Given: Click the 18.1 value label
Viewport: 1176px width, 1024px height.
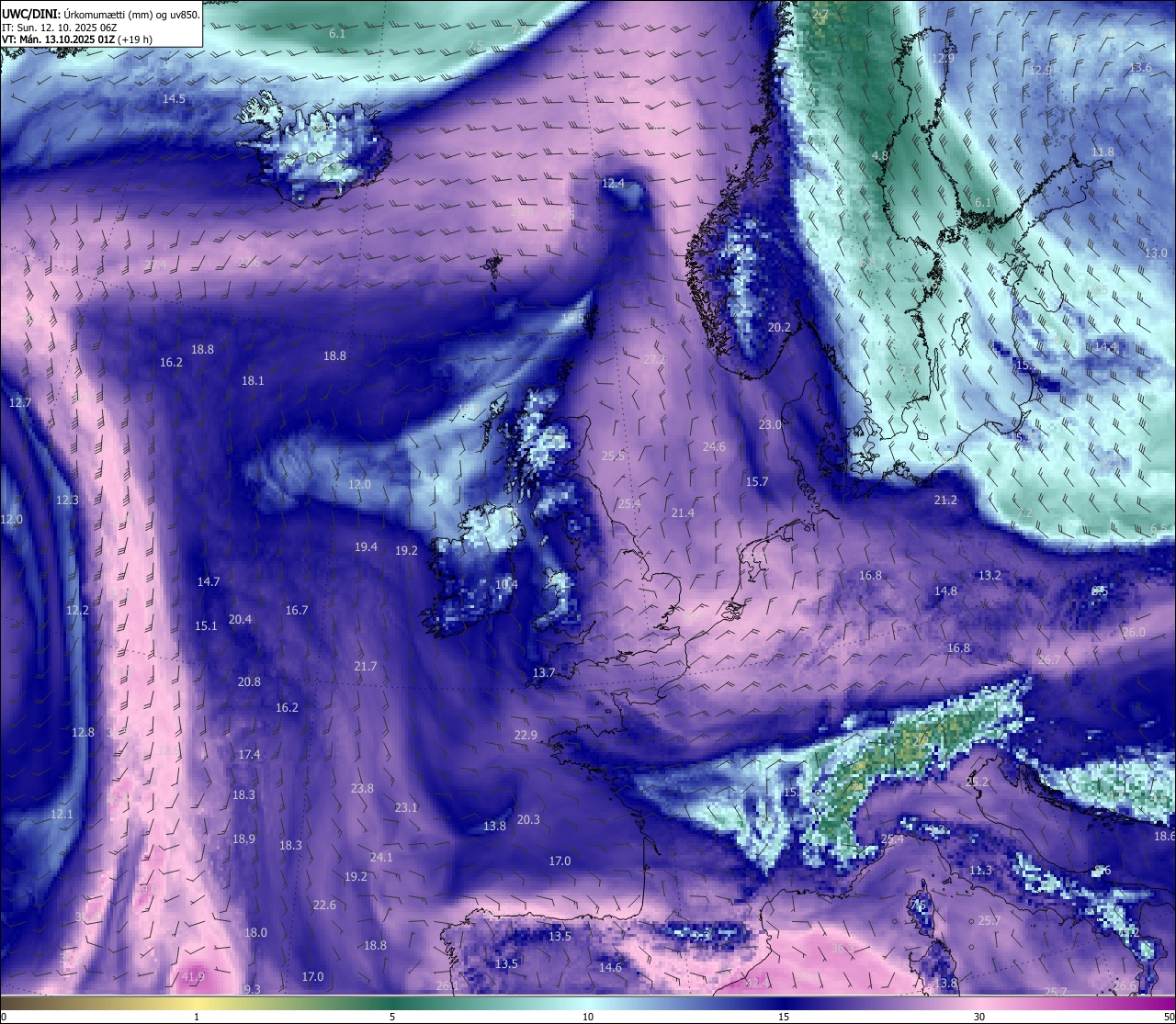Looking at the screenshot, I should click(253, 380).
